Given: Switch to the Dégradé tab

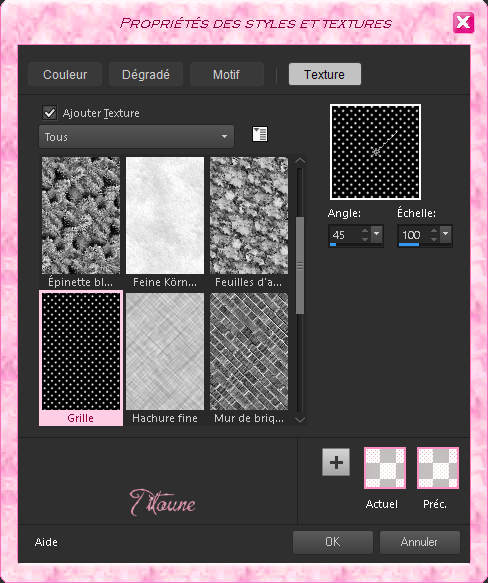Looking at the screenshot, I should click(x=146, y=74).
